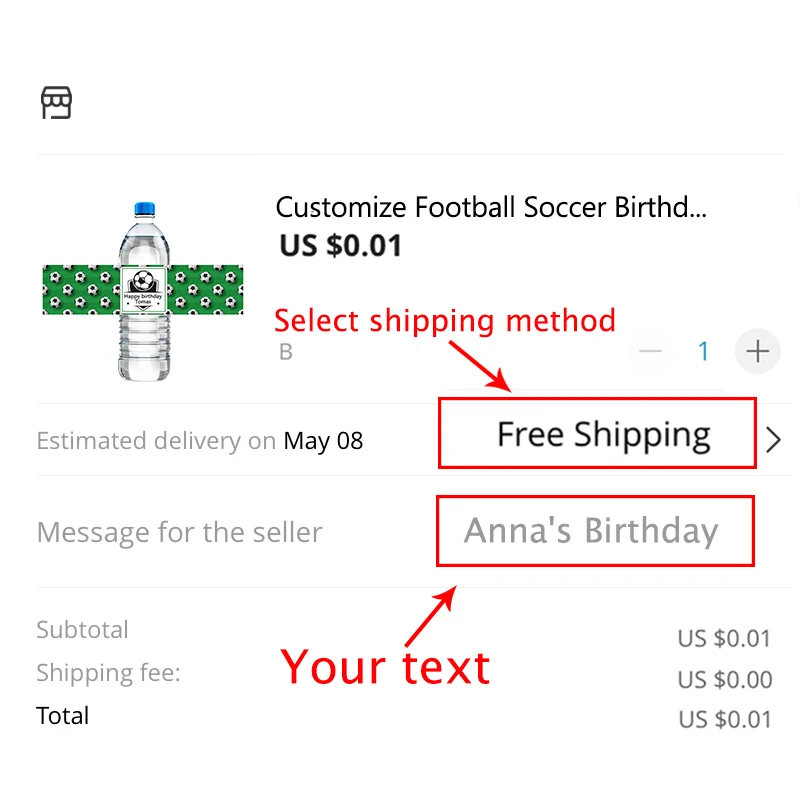The height and width of the screenshot is (800, 800).
Task: Click the Shipping fee label
Action: coord(108,673)
